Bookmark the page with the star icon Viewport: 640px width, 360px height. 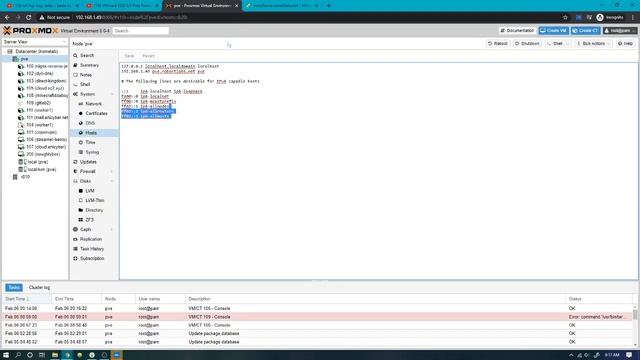tap(565, 18)
